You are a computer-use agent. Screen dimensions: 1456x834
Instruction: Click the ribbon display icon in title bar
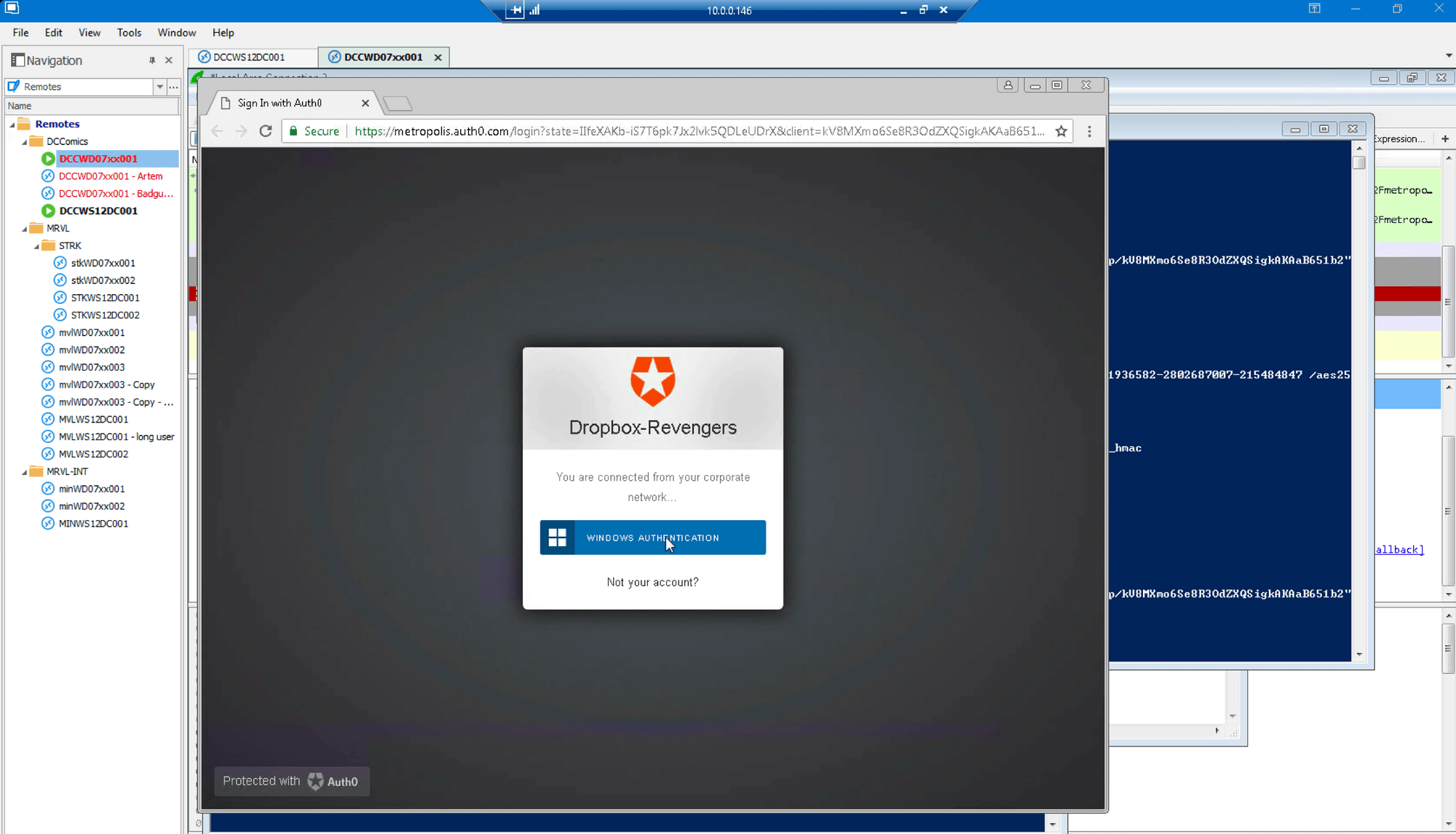[1314, 9]
